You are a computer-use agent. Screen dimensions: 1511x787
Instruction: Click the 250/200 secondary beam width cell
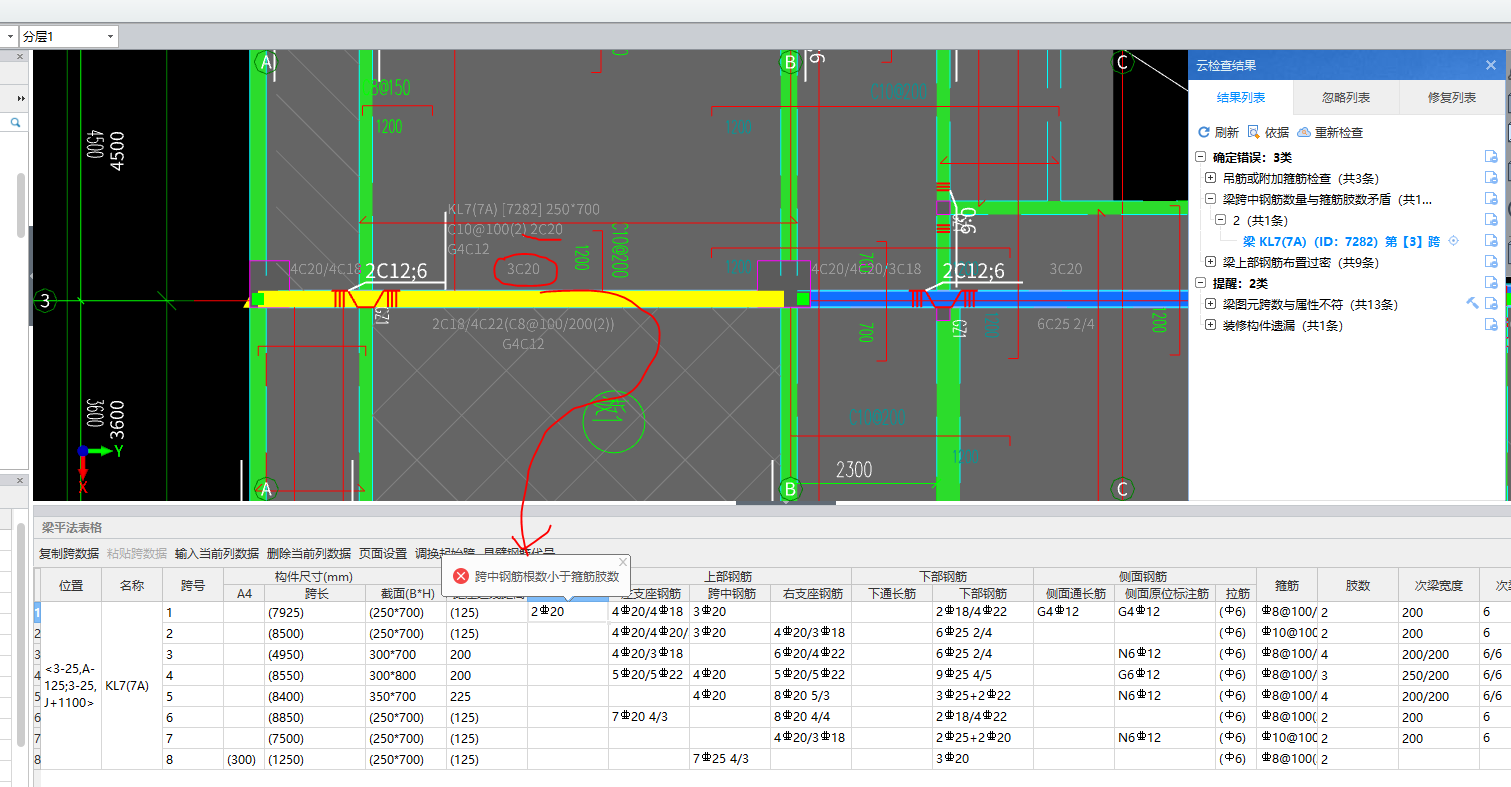(1439, 674)
